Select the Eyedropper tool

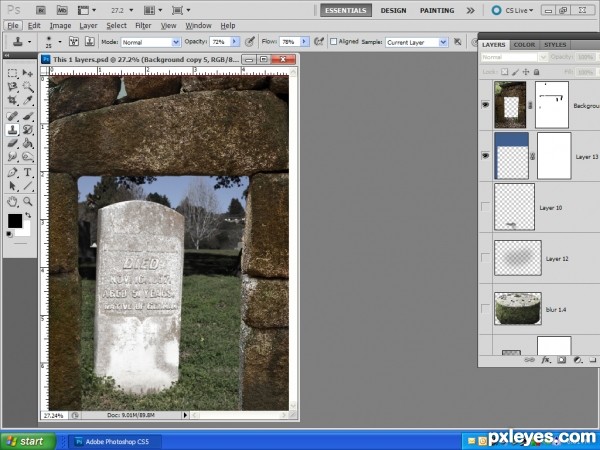28,100
